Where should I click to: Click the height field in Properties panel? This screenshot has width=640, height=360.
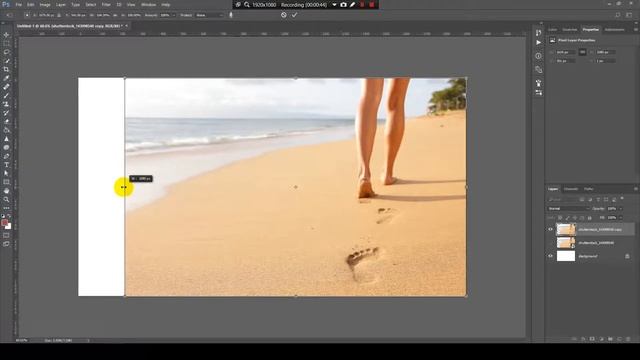605,52
